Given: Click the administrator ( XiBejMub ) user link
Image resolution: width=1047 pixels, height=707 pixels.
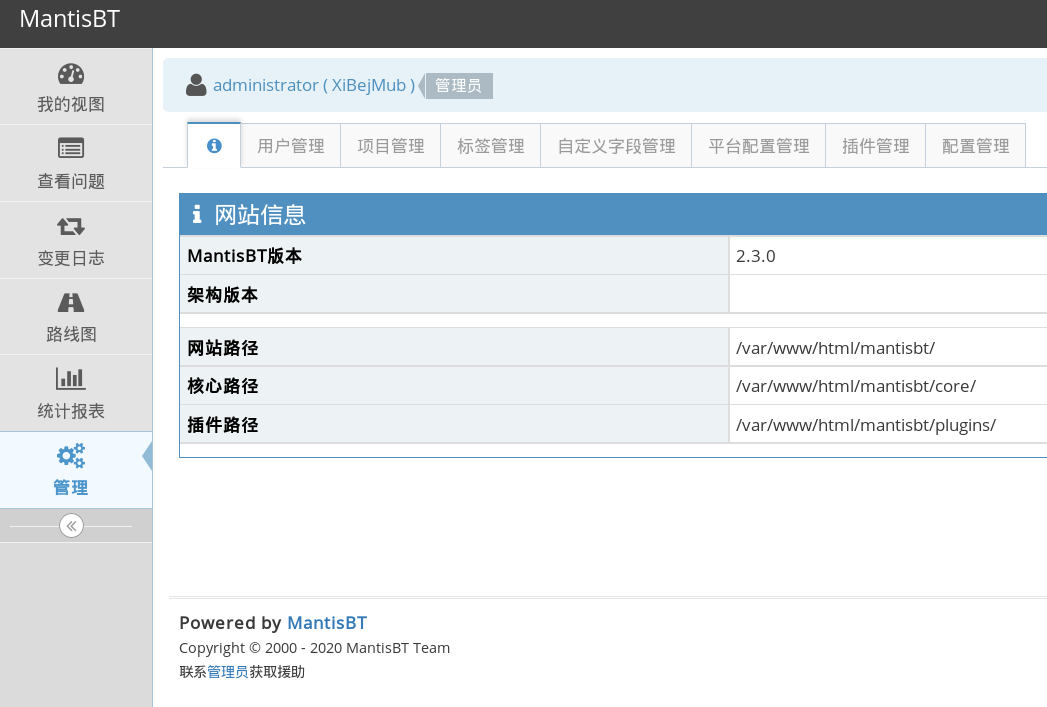Looking at the screenshot, I should (x=314, y=85).
